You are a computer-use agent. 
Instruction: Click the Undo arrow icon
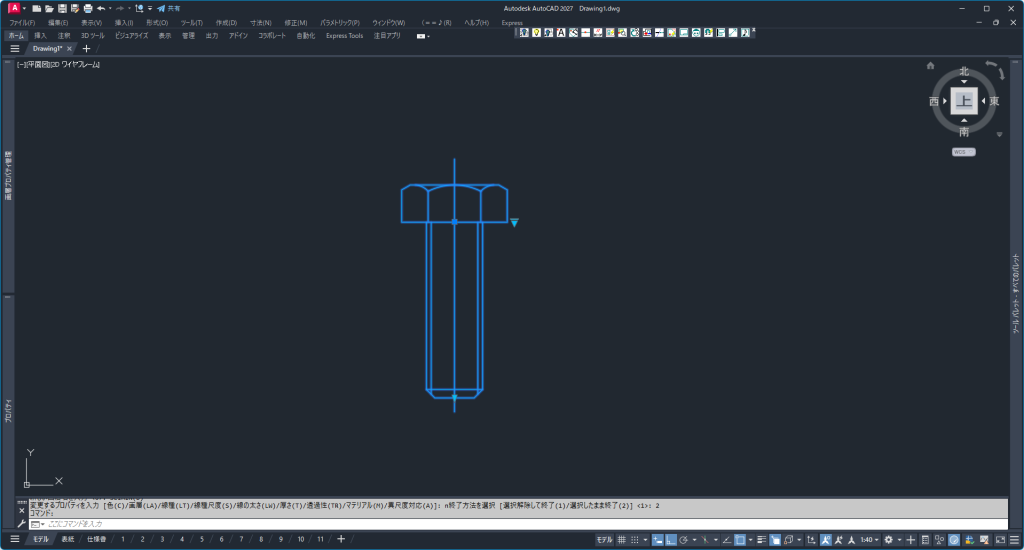tap(101, 8)
